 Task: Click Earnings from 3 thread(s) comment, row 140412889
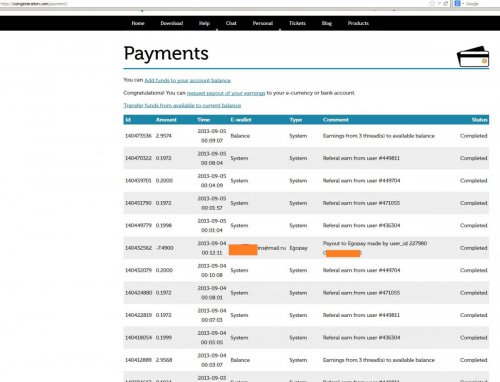(x=379, y=360)
